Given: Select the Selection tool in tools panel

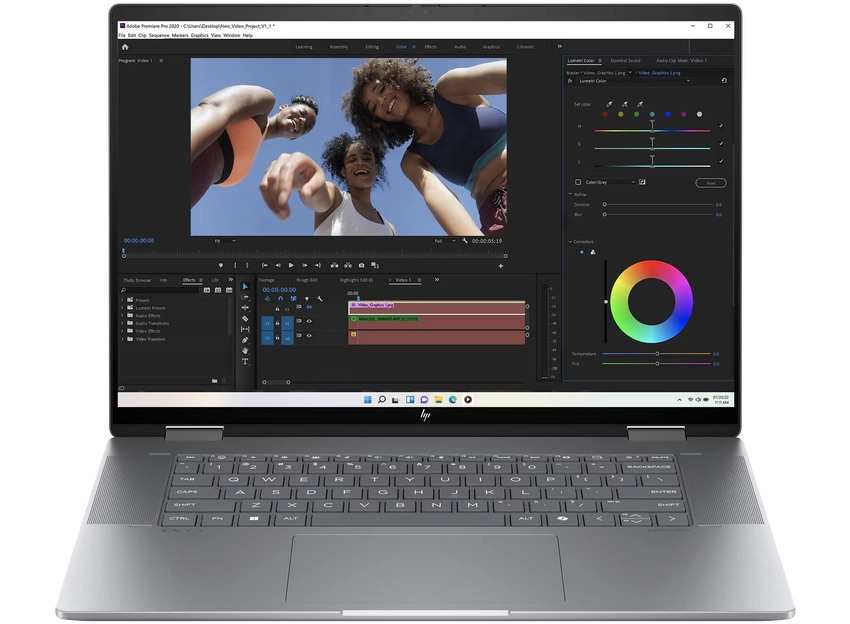Looking at the screenshot, I should click(246, 285).
